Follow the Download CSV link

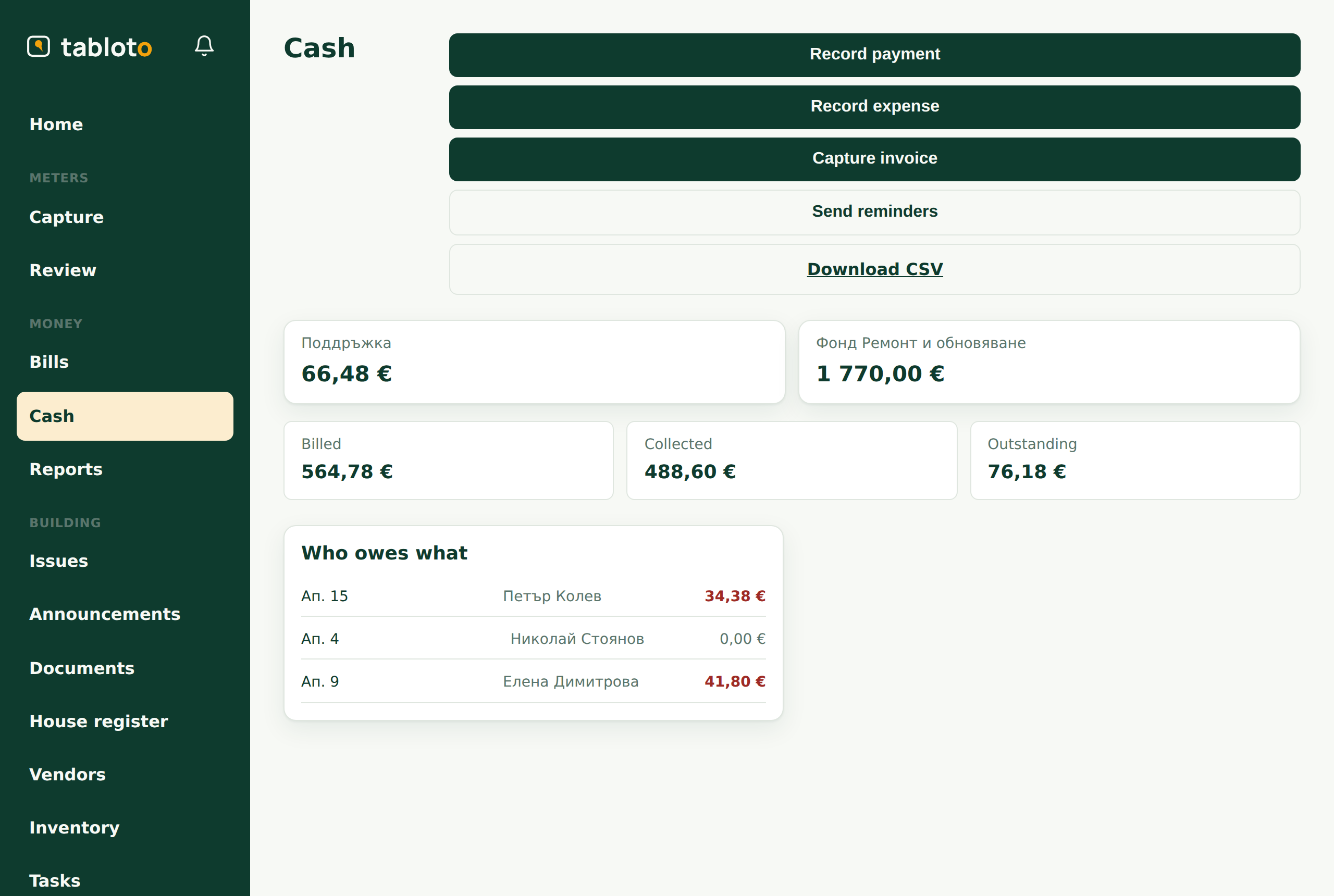pyautogui.click(x=874, y=269)
